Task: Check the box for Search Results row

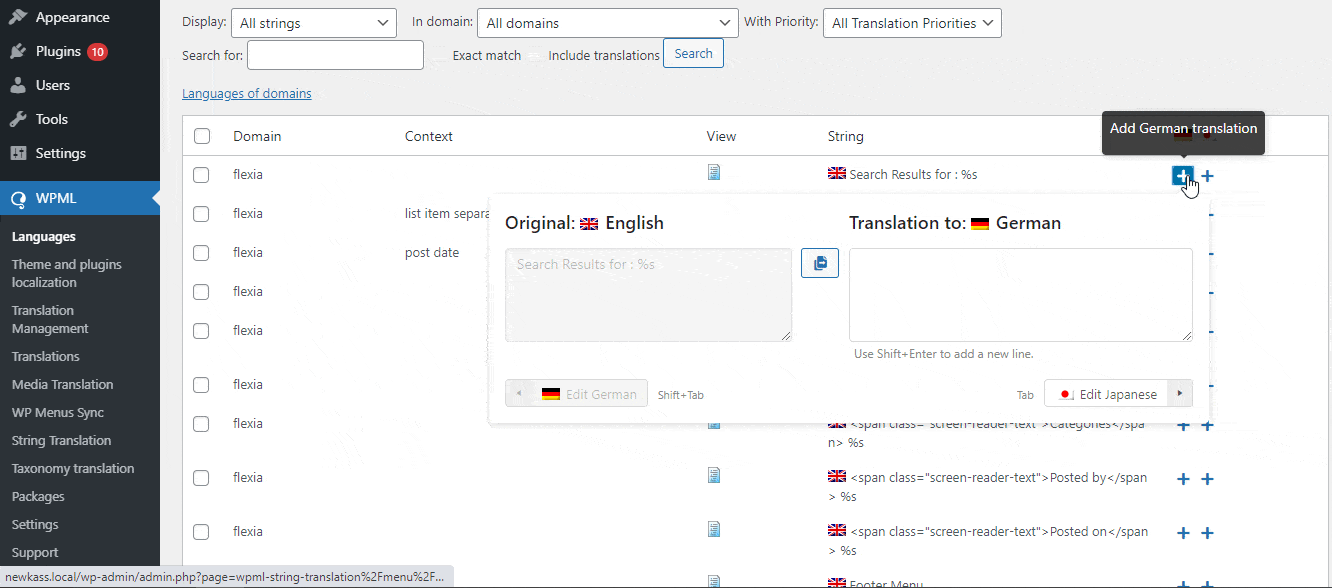Action: tap(201, 175)
